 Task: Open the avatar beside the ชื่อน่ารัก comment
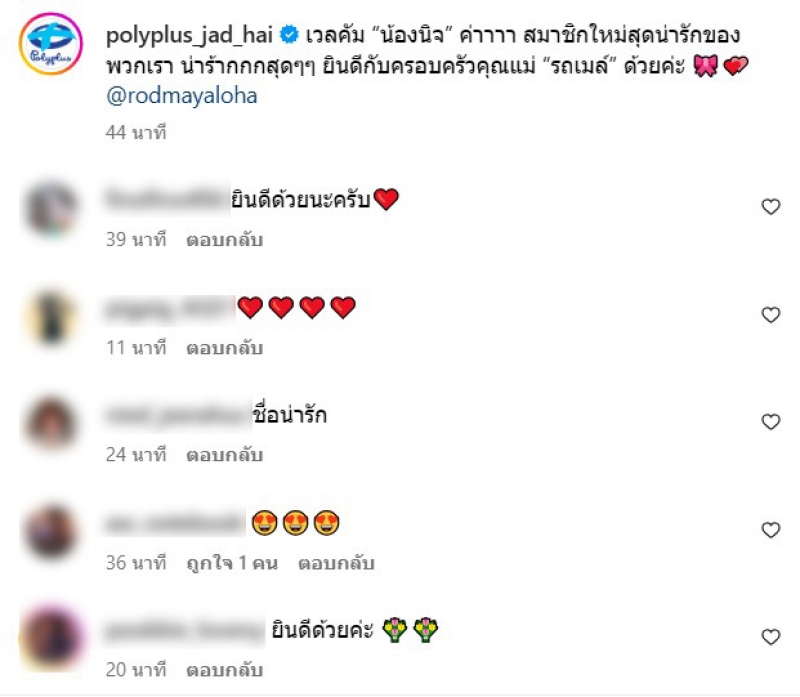51,423
